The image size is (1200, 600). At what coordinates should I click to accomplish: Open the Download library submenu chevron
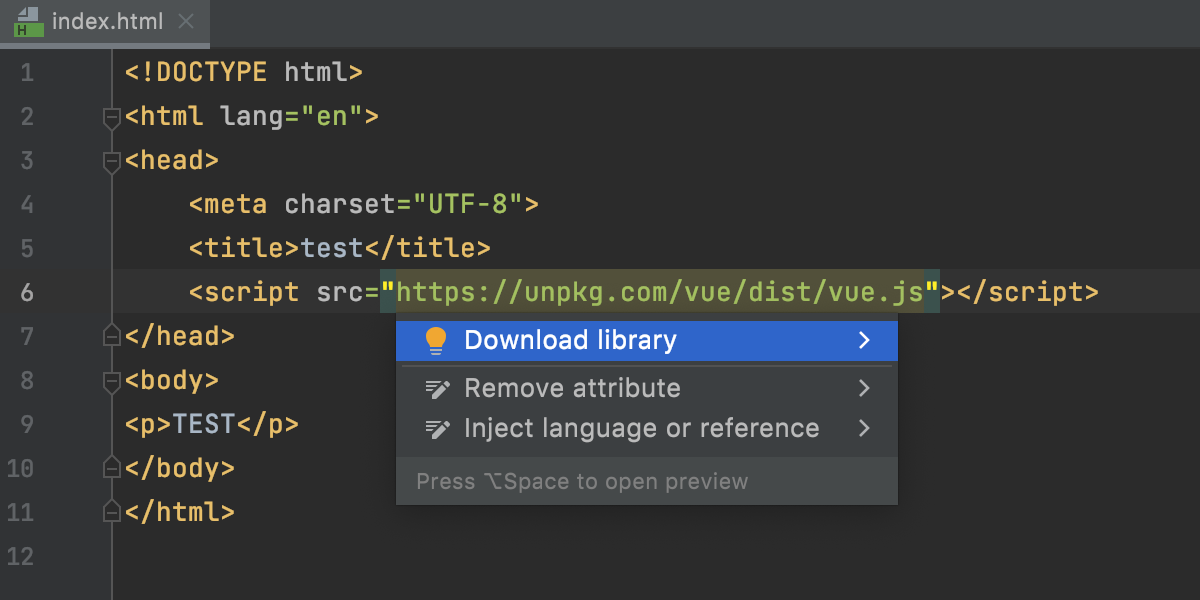pos(864,340)
